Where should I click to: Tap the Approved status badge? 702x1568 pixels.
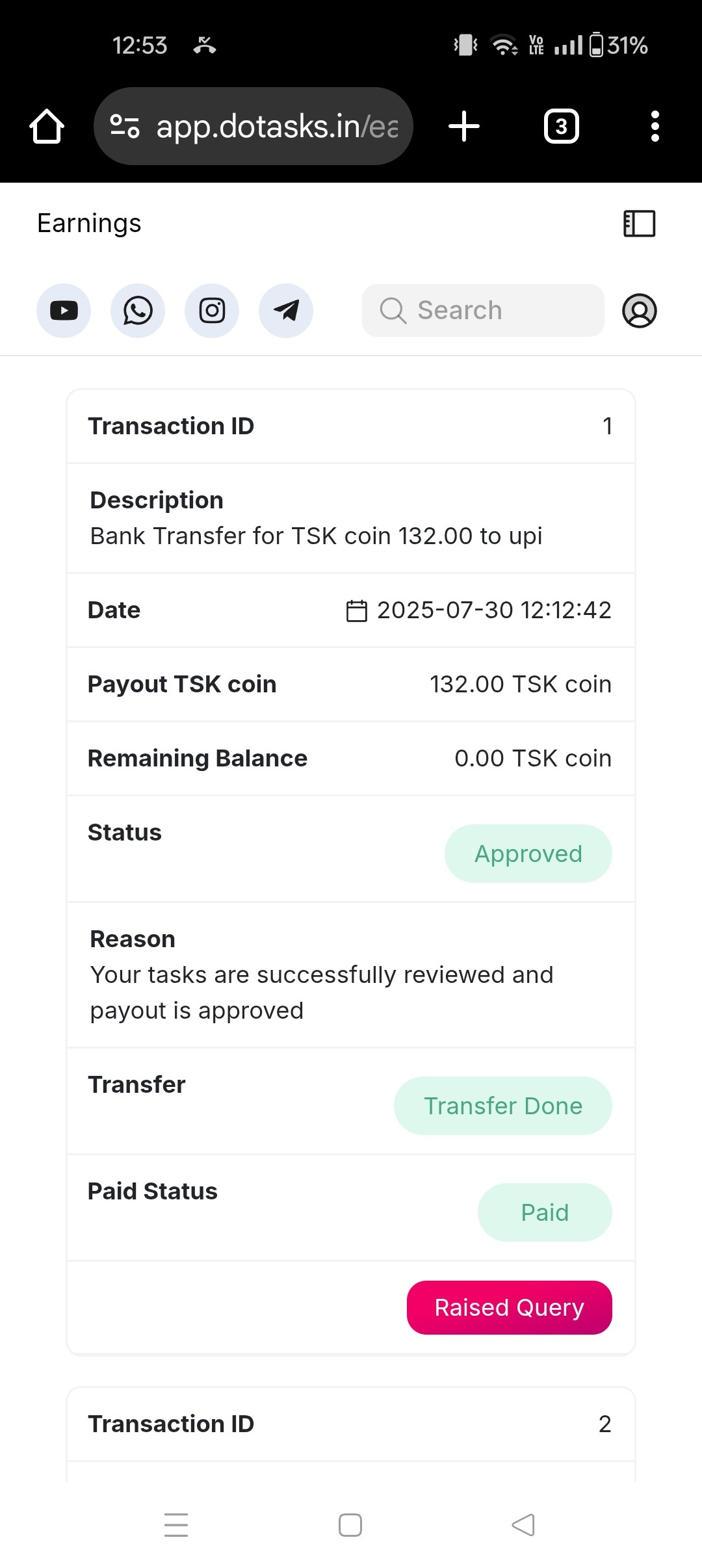[528, 854]
